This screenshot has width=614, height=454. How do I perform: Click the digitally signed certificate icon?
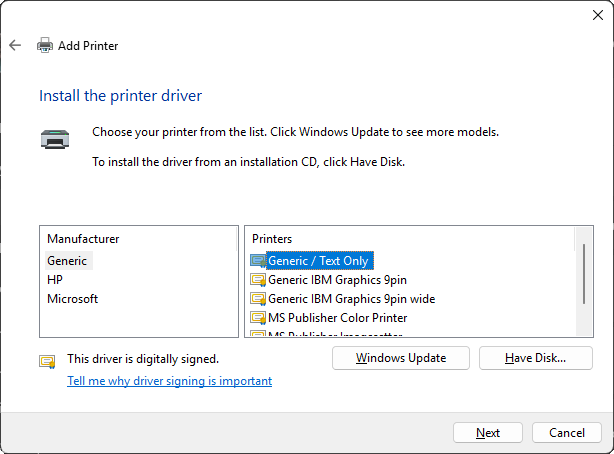pyautogui.click(x=47, y=361)
